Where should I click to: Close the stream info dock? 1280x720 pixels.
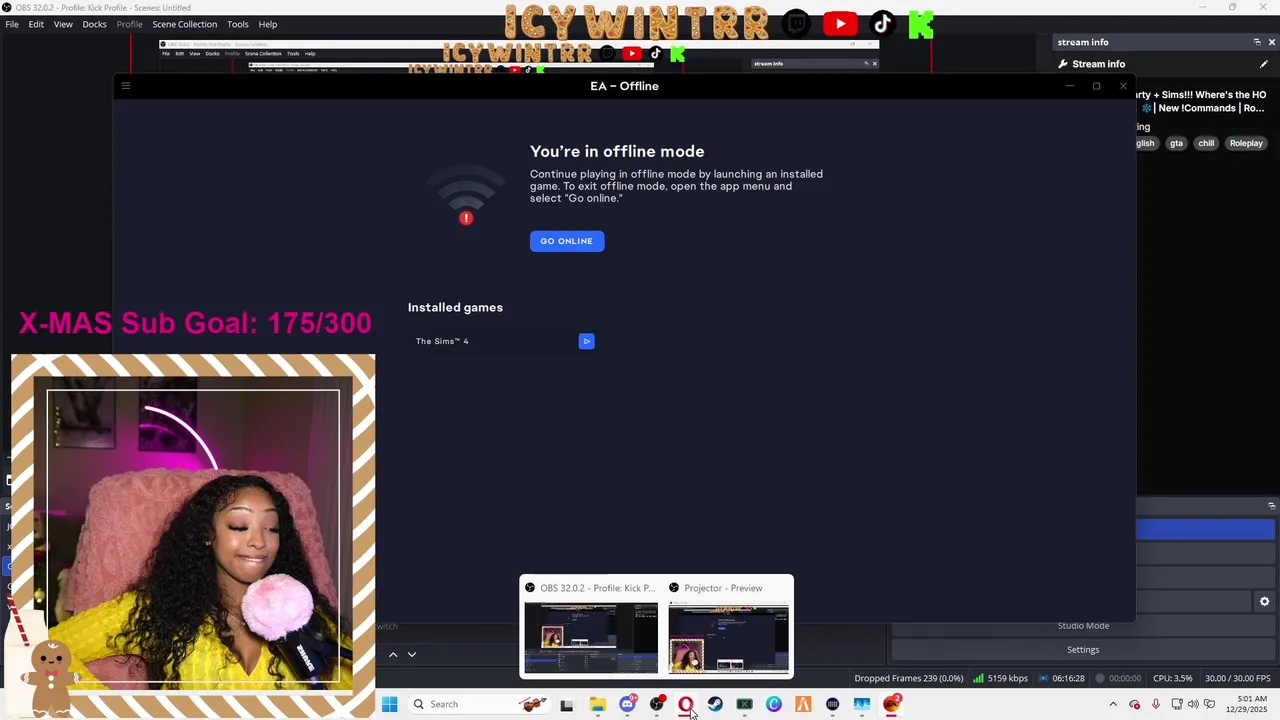pos(1271,42)
